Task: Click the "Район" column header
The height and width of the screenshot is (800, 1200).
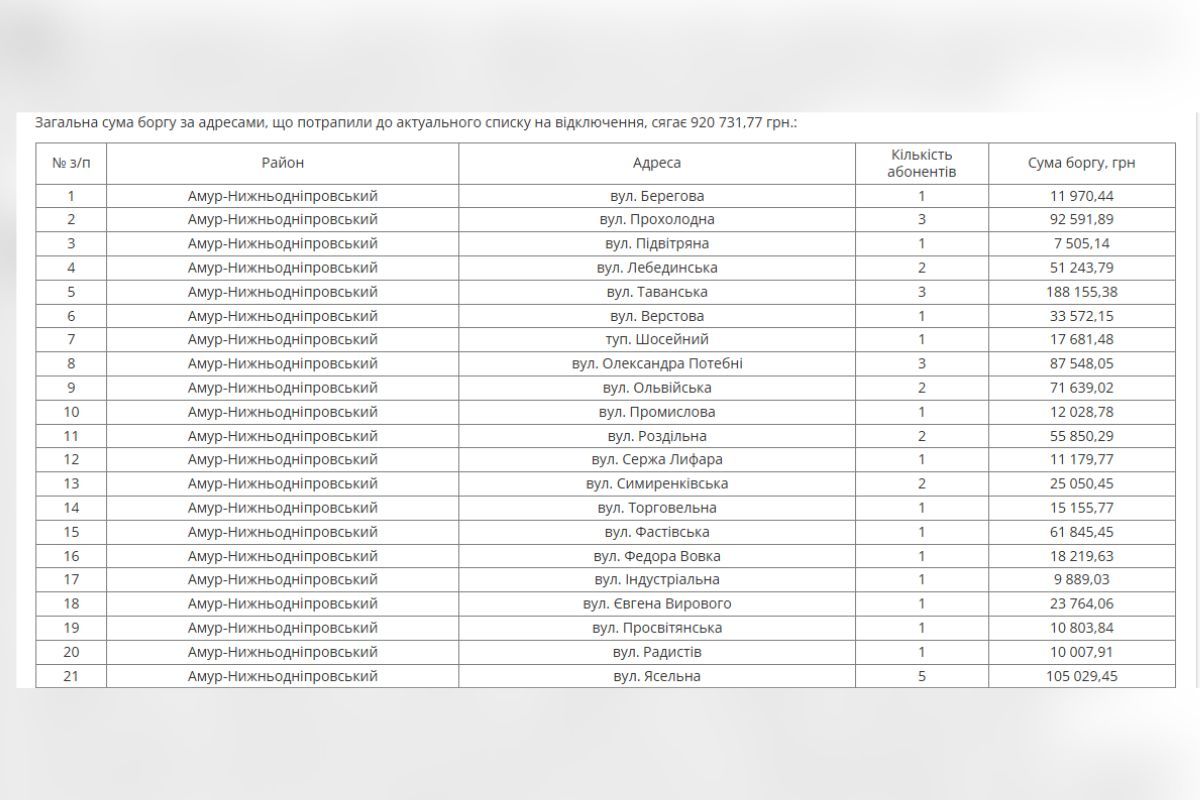Action: click(x=282, y=163)
